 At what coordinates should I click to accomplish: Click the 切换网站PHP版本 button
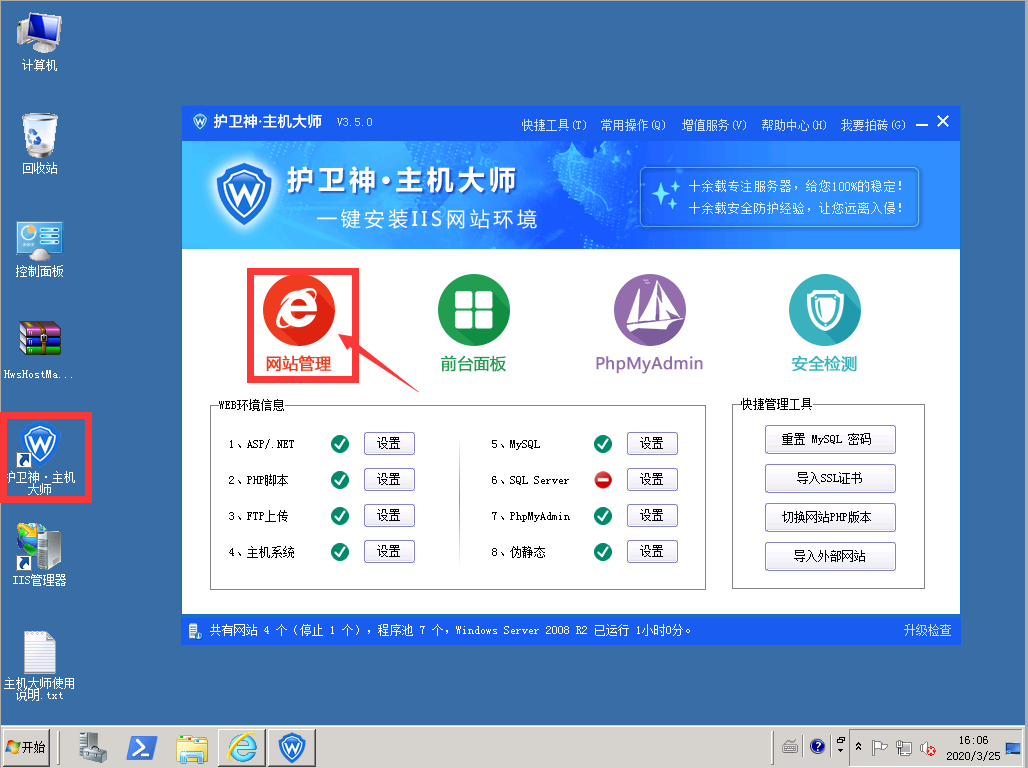coord(830,517)
